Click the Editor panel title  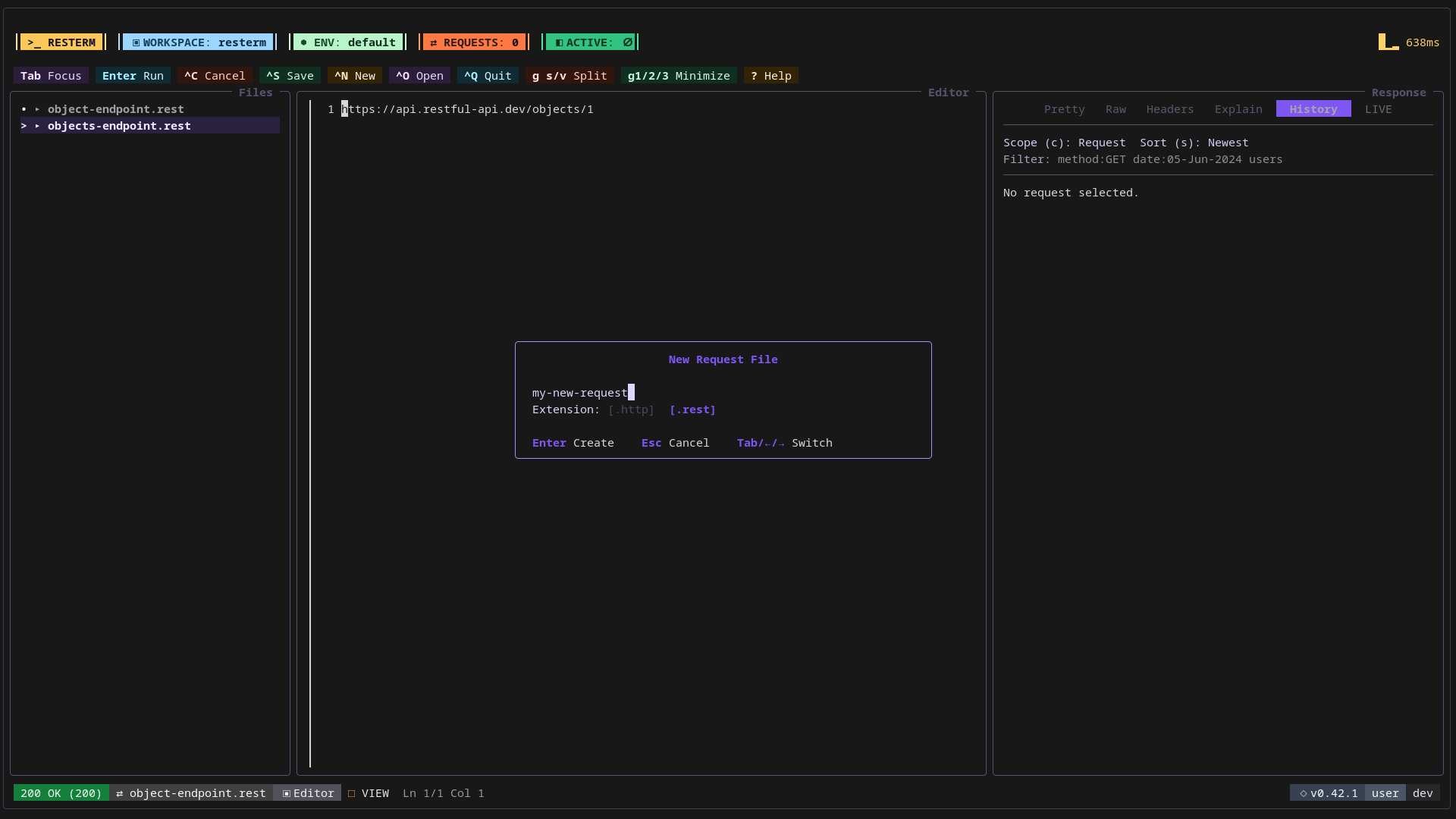(x=948, y=93)
